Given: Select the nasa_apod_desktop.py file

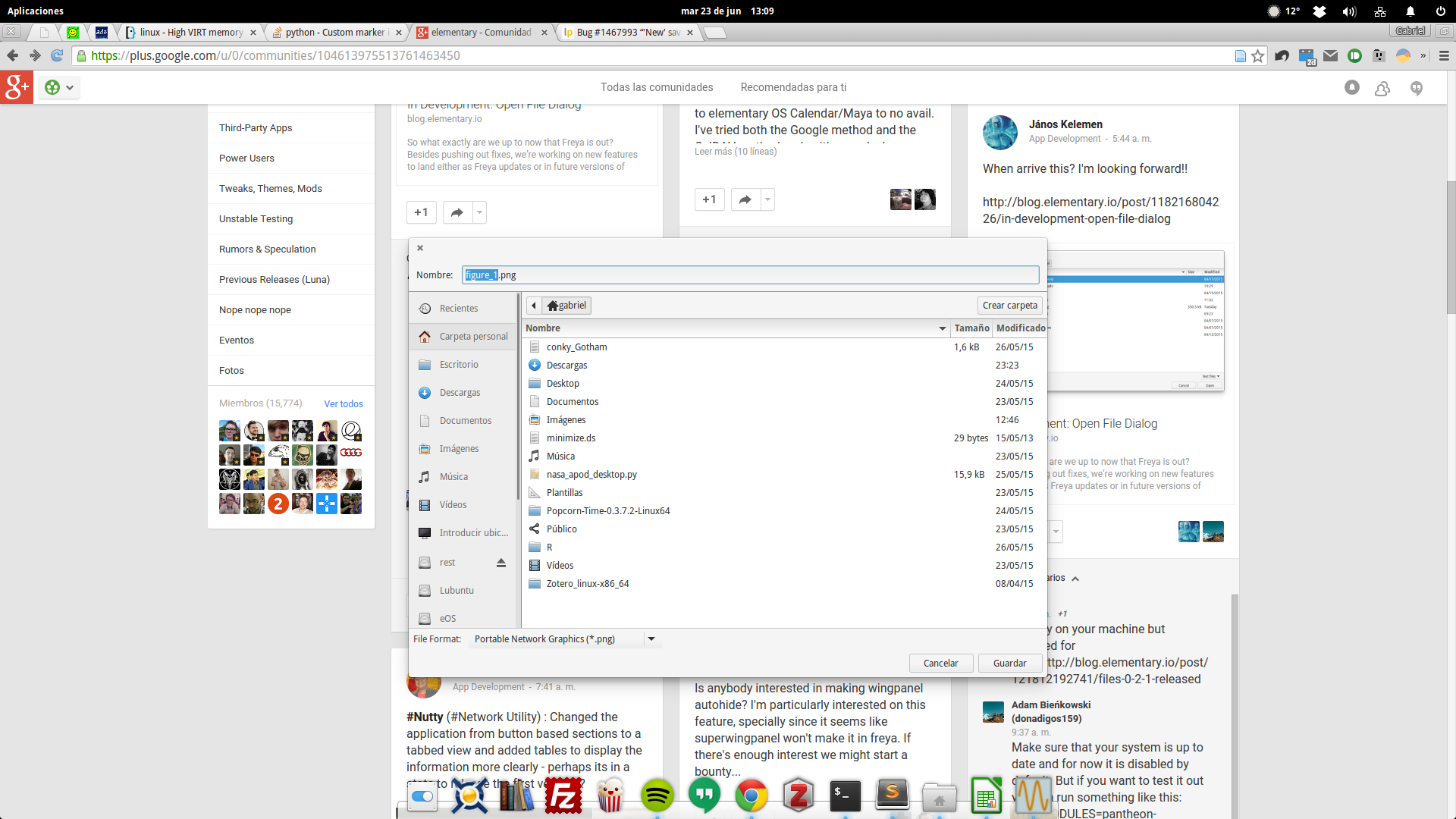Looking at the screenshot, I should 785,475.
